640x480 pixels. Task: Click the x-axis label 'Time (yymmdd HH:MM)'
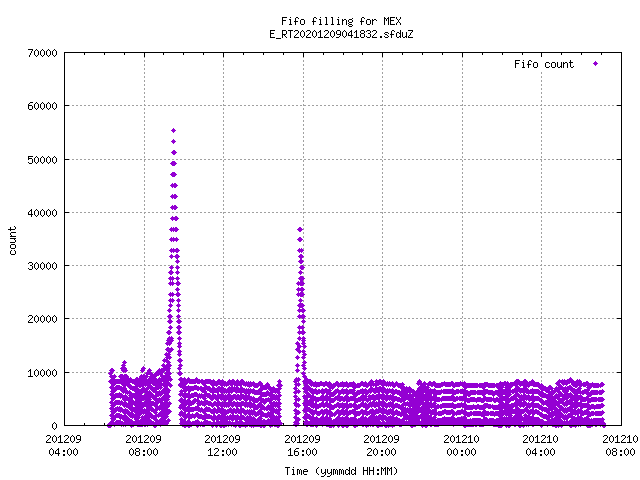341,471
